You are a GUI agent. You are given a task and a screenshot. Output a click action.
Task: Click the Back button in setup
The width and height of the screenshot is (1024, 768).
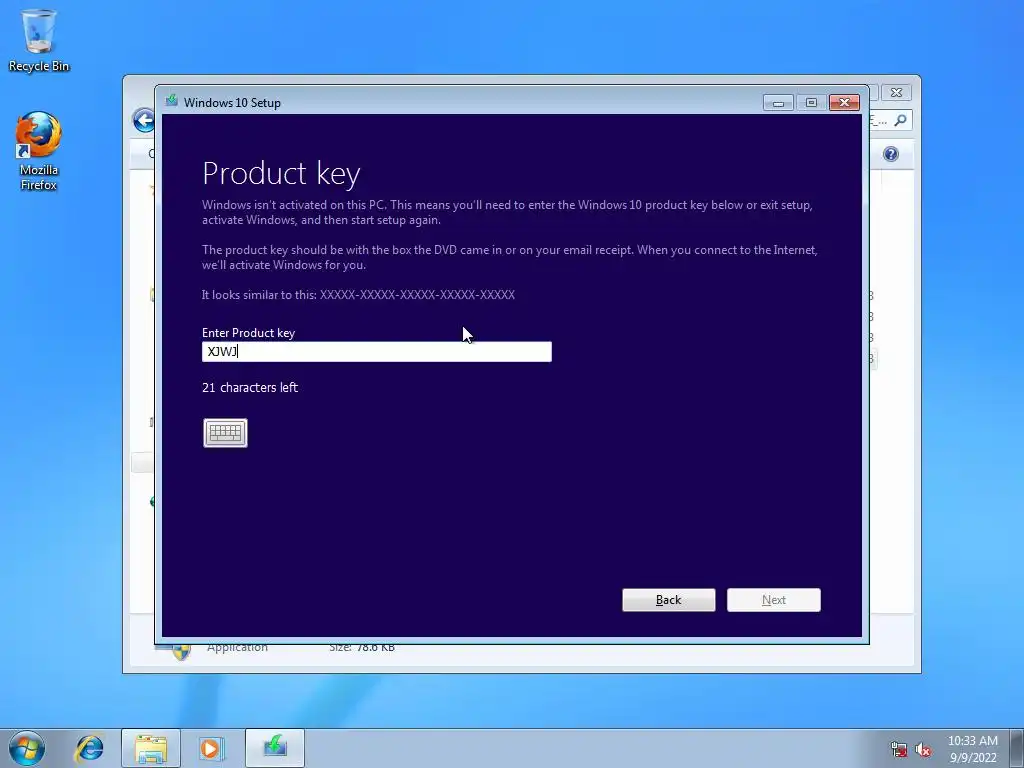tap(669, 600)
